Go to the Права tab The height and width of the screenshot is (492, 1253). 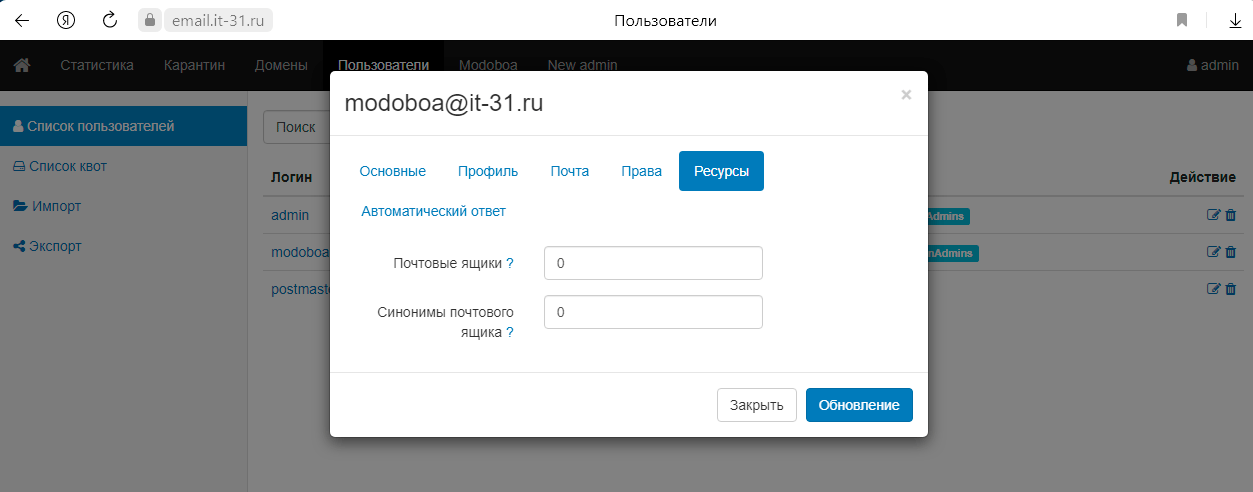641,171
